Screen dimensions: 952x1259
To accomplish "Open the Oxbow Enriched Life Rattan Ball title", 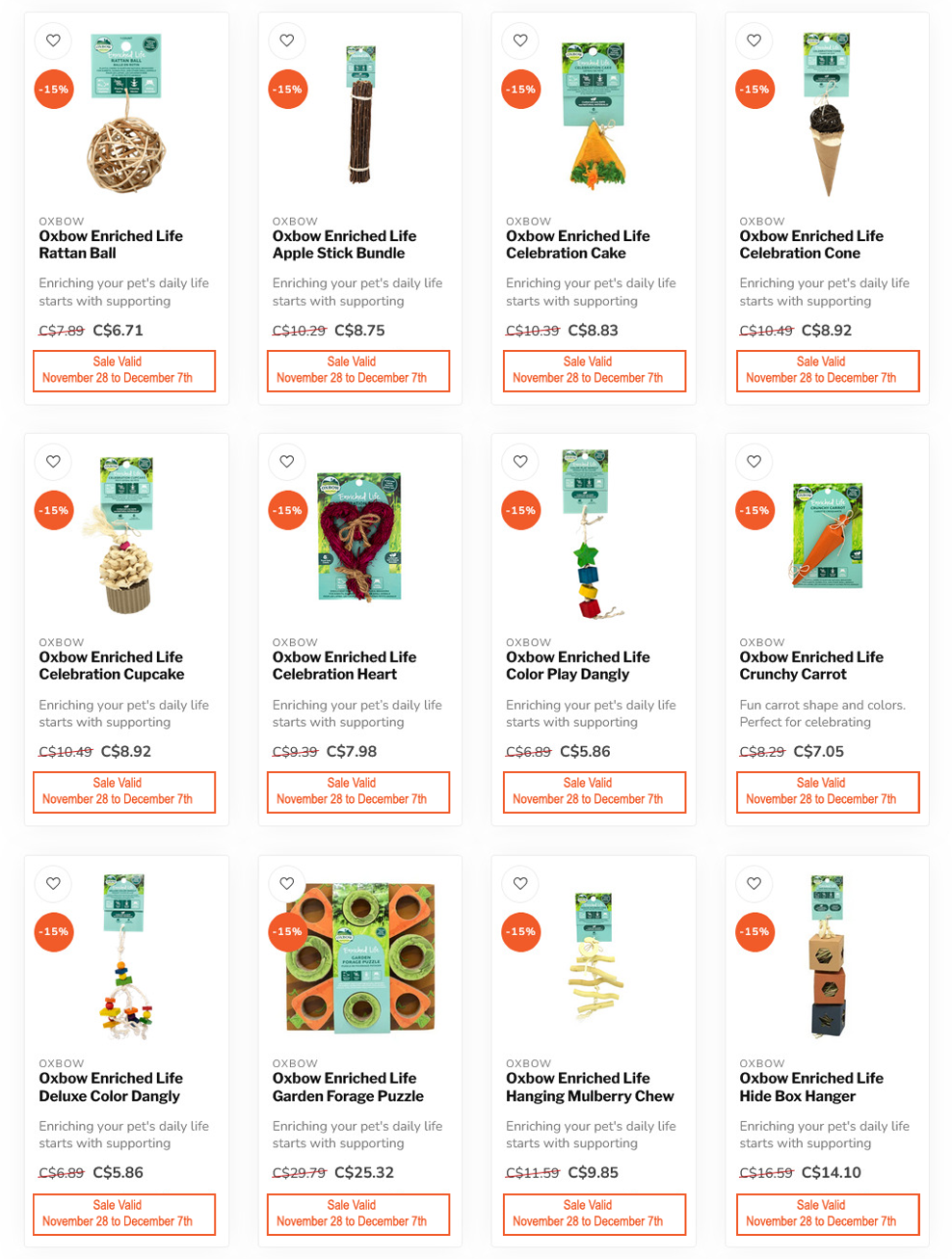I will pyautogui.click(x=111, y=245).
